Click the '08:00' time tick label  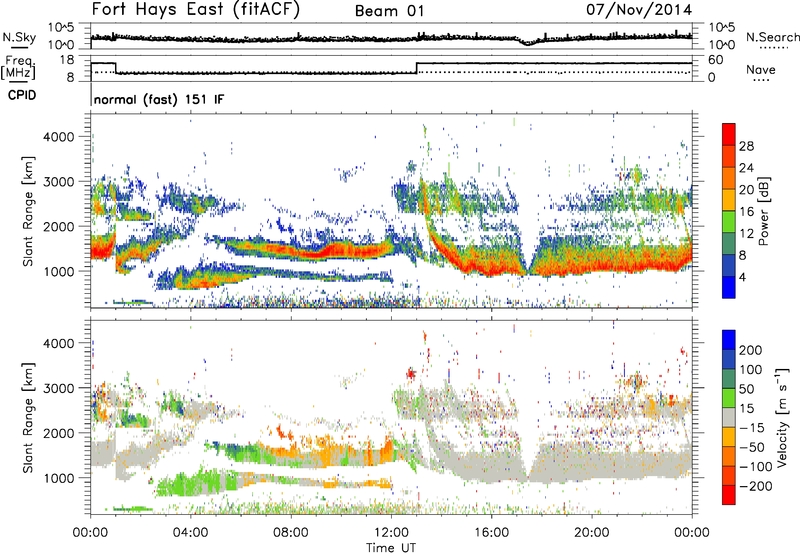(x=291, y=533)
